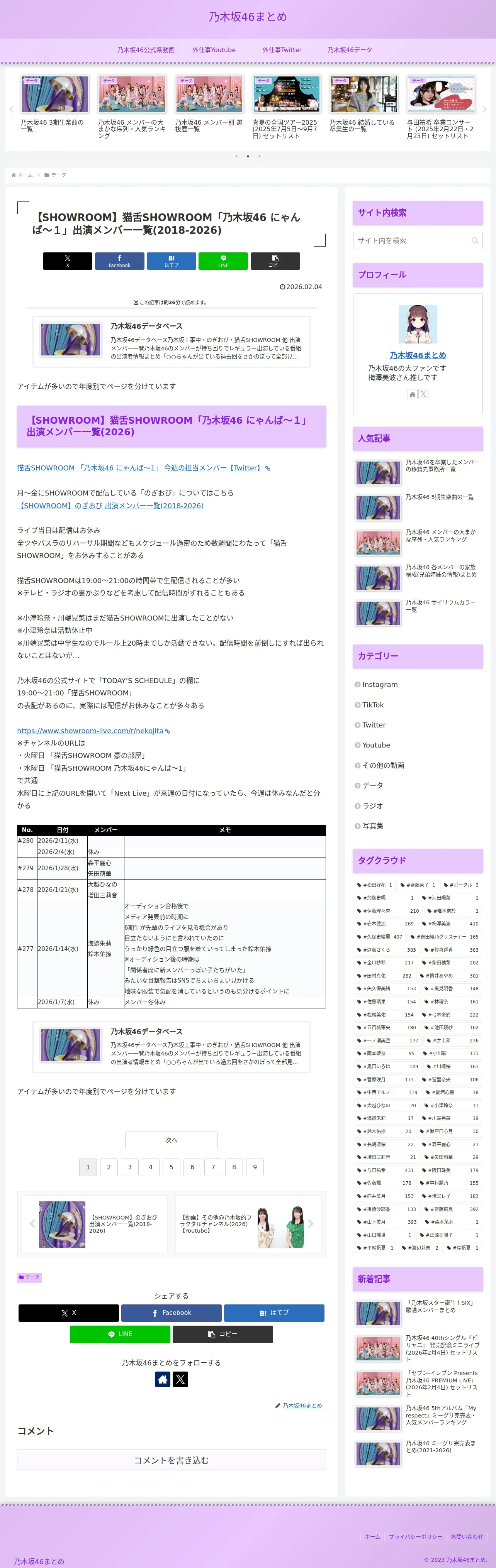Select first dot of header carousel
496x1568 pixels.
click(236, 156)
